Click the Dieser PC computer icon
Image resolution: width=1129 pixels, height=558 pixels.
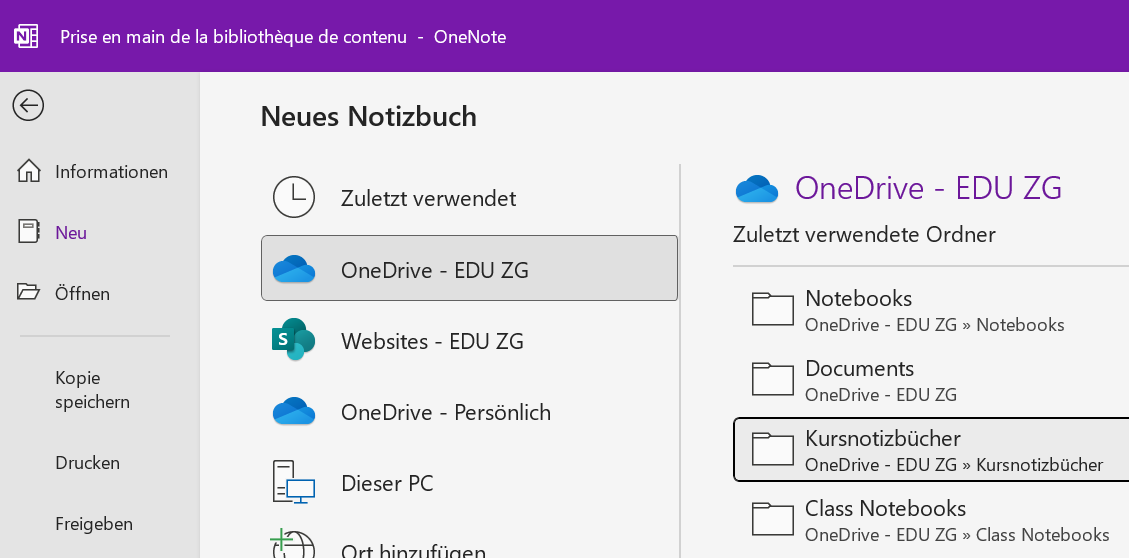294,483
